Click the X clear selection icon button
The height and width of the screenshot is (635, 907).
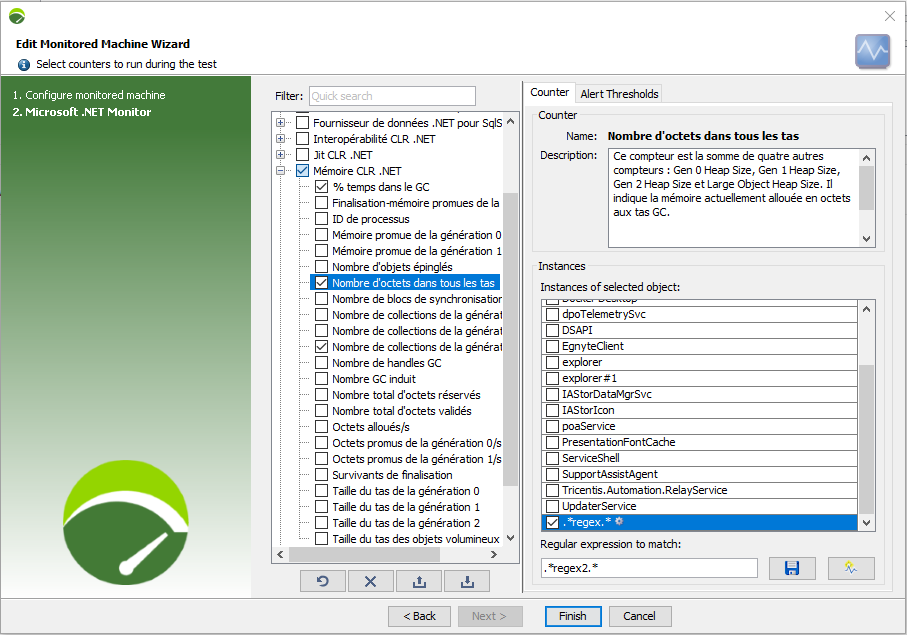pos(371,581)
